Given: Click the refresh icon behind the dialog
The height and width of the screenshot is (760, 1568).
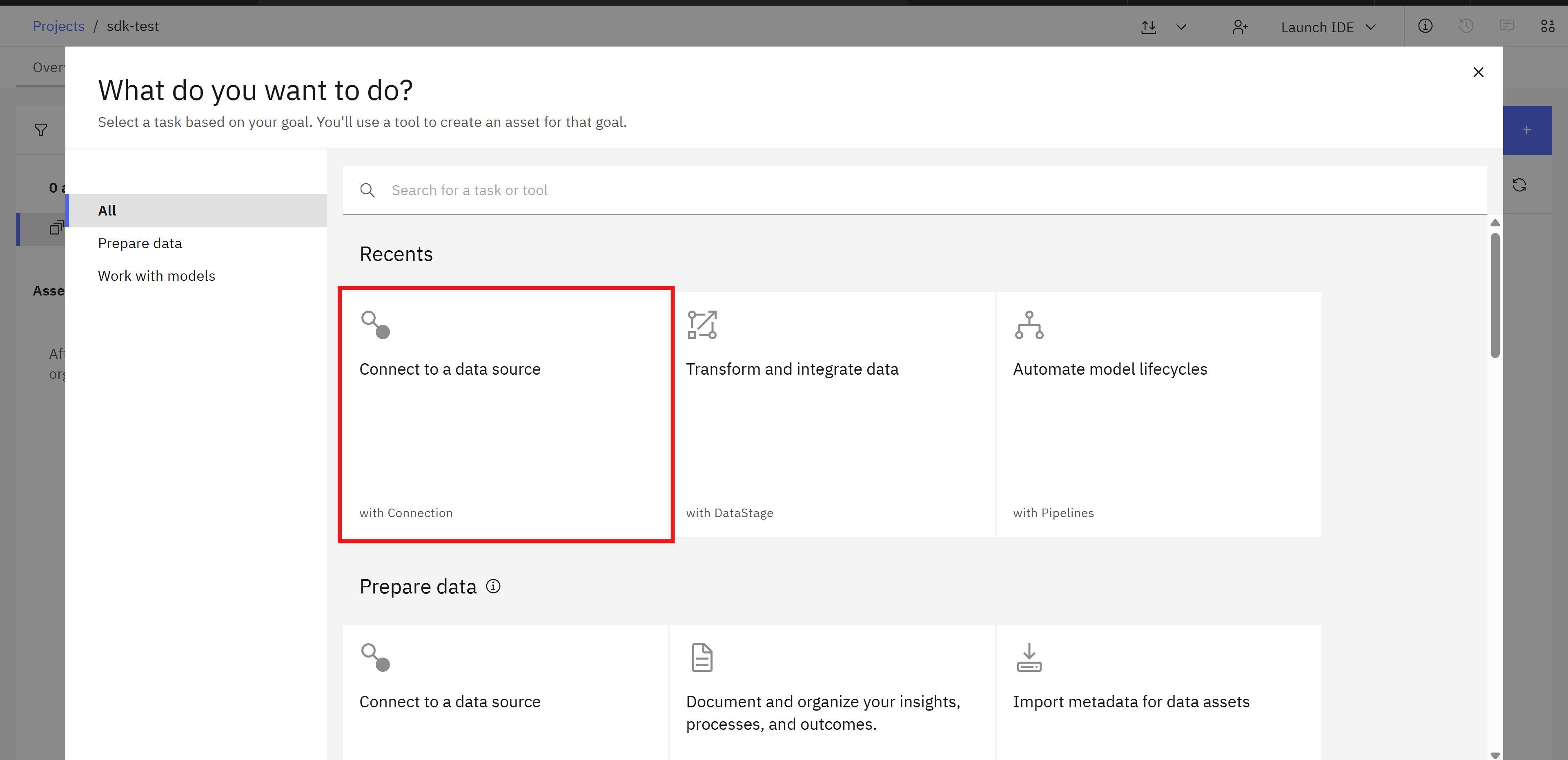Looking at the screenshot, I should click(1519, 185).
